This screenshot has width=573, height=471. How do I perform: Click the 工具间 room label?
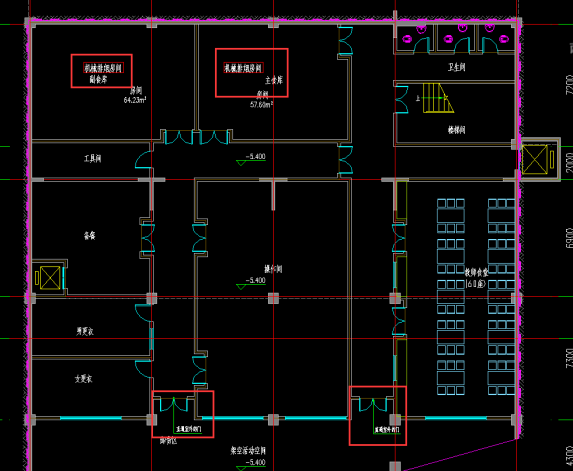(x=92, y=159)
